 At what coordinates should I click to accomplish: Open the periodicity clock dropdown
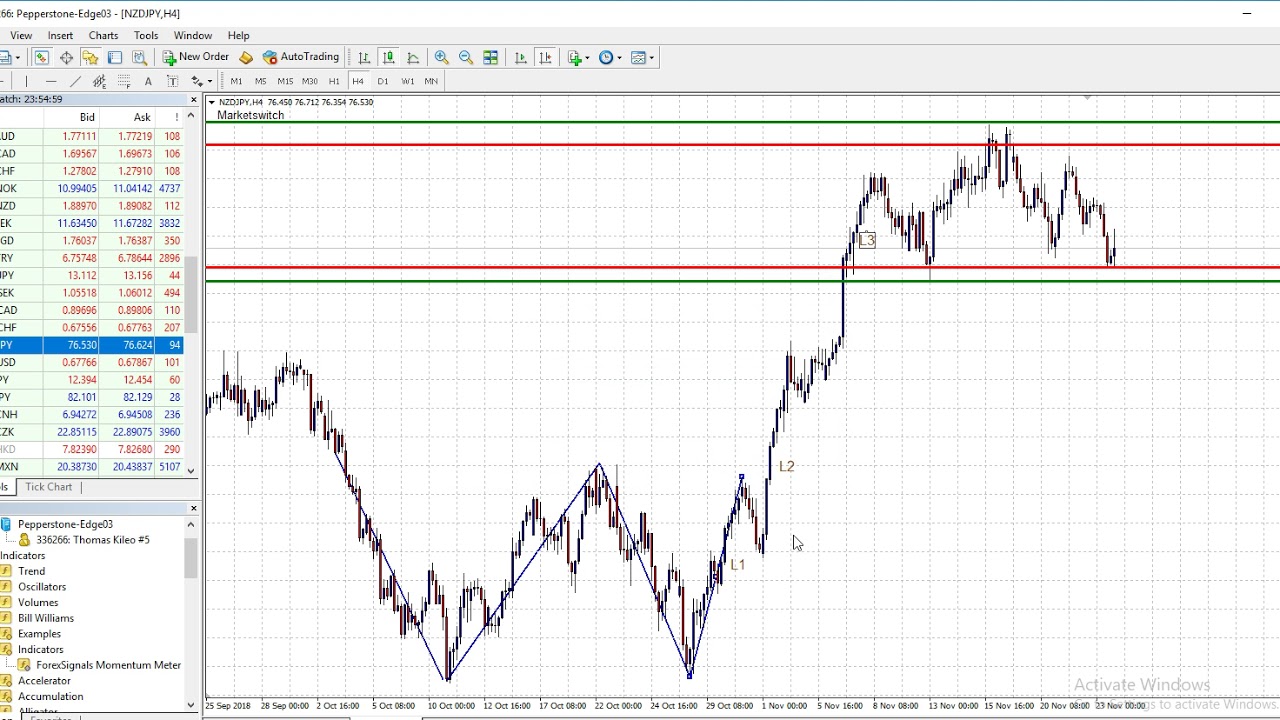point(610,57)
